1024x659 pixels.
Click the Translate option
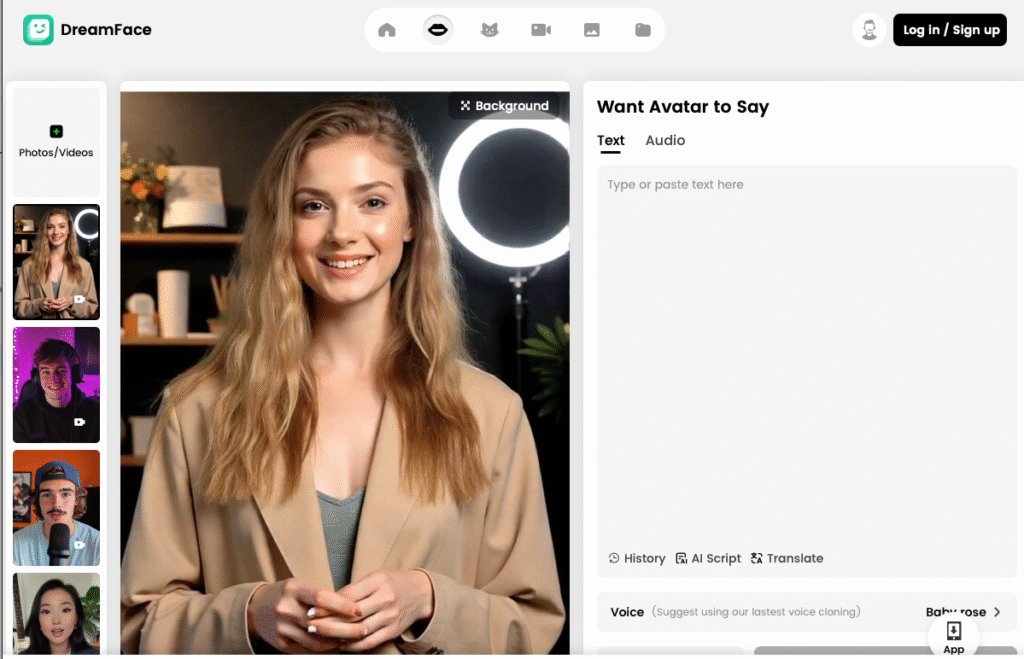(787, 559)
